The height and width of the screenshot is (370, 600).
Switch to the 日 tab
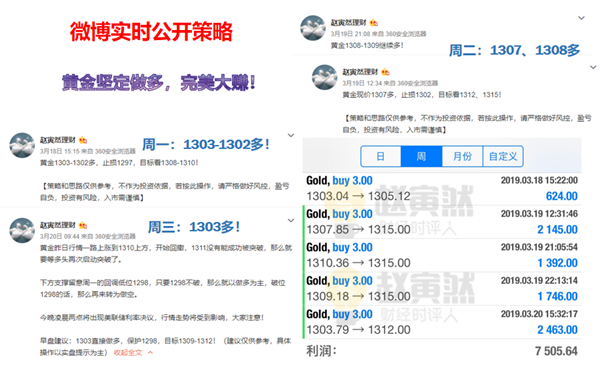tap(380, 156)
